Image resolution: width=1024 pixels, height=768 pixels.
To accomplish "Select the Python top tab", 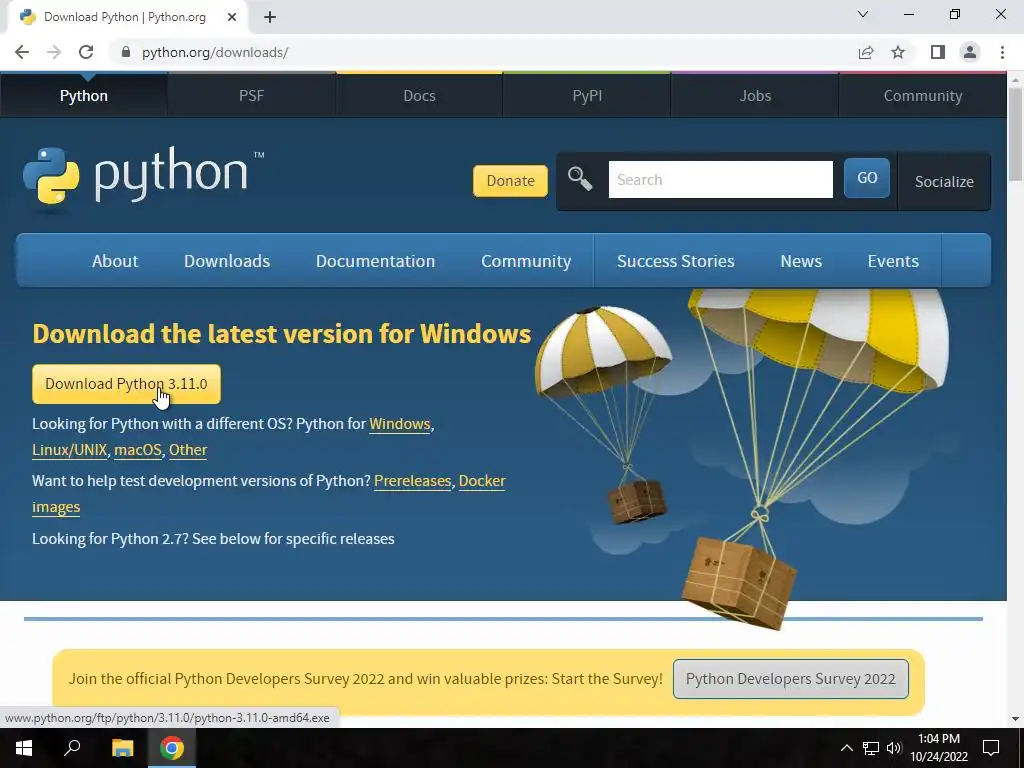I will pos(84,95).
